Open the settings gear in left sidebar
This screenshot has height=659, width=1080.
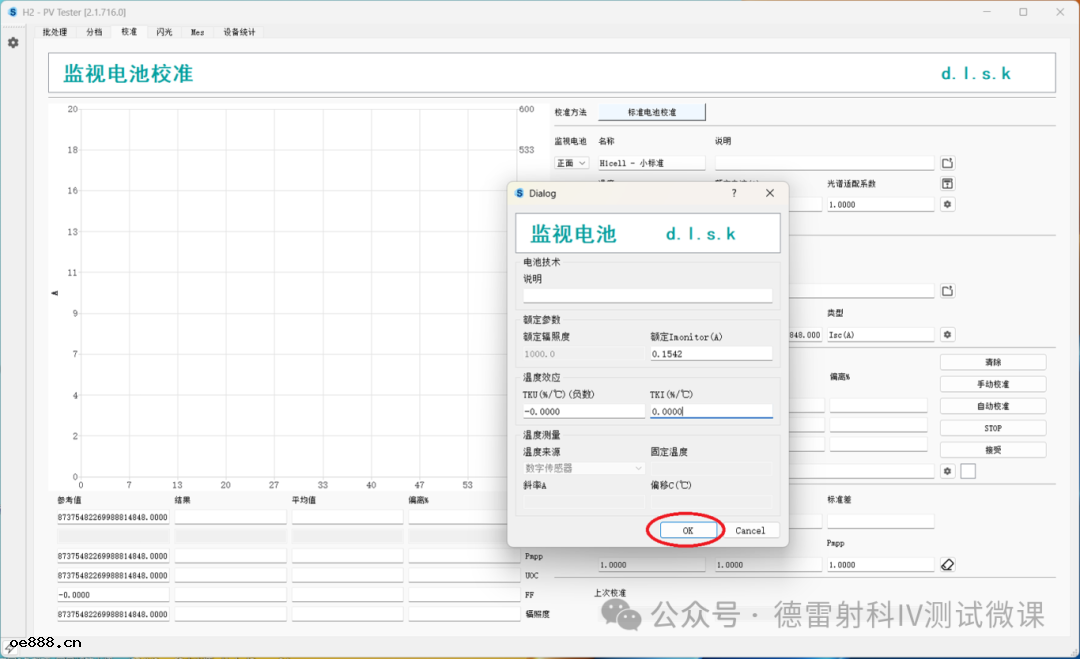click(13, 43)
